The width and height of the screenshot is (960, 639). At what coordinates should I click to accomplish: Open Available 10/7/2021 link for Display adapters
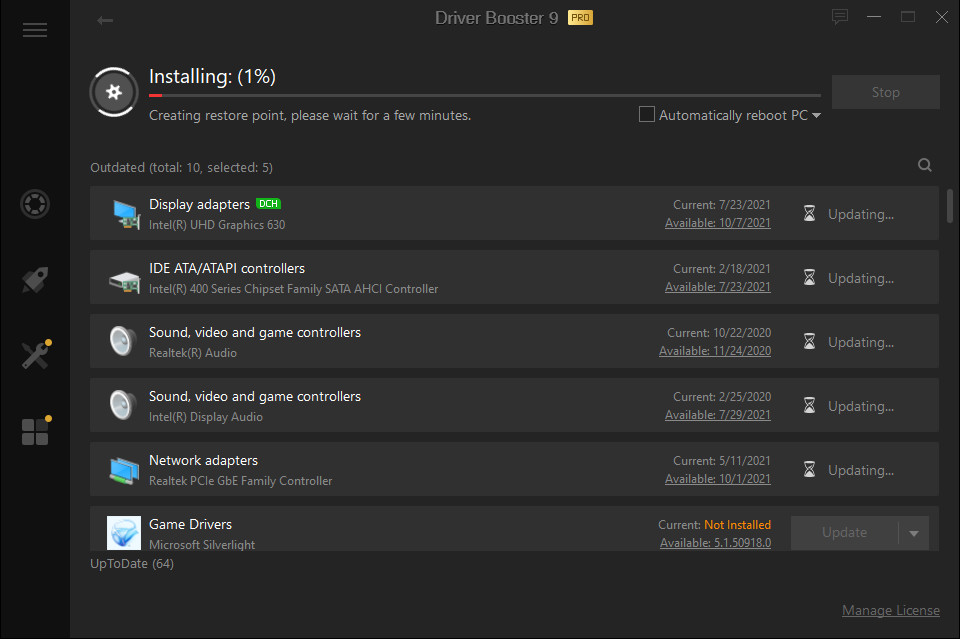pyautogui.click(x=718, y=223)
